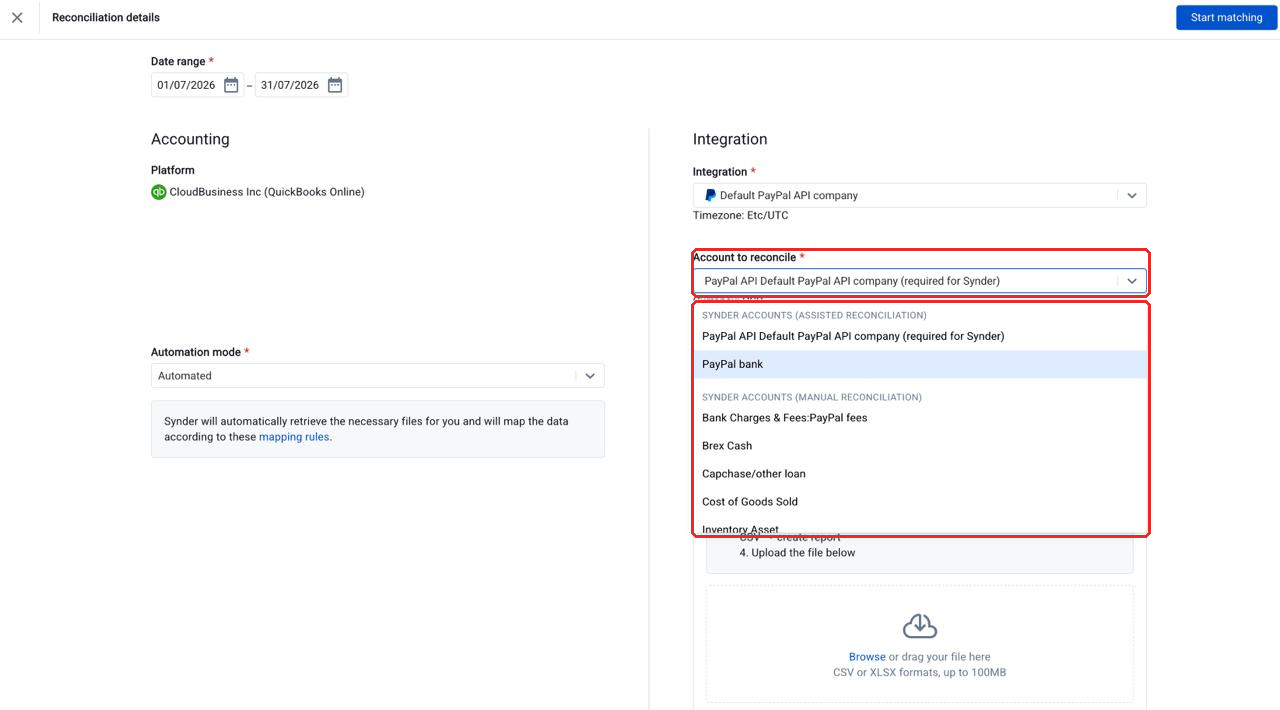
Task: Click the Account to reconcile field
Action: coord(919,281)
